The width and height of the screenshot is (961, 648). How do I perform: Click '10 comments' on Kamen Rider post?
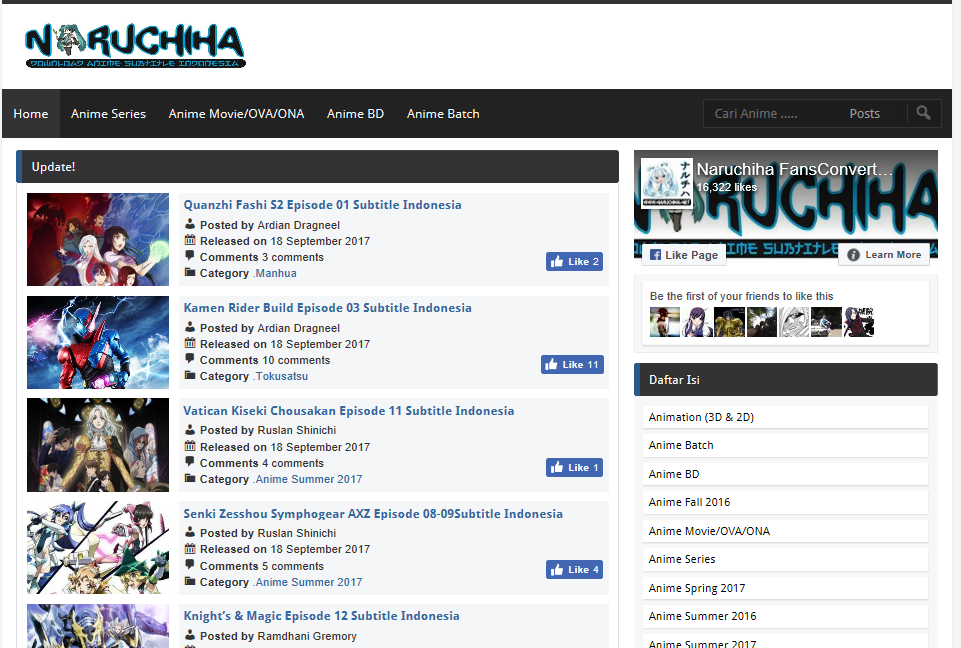pyautogui.click(x=296, y=360)
